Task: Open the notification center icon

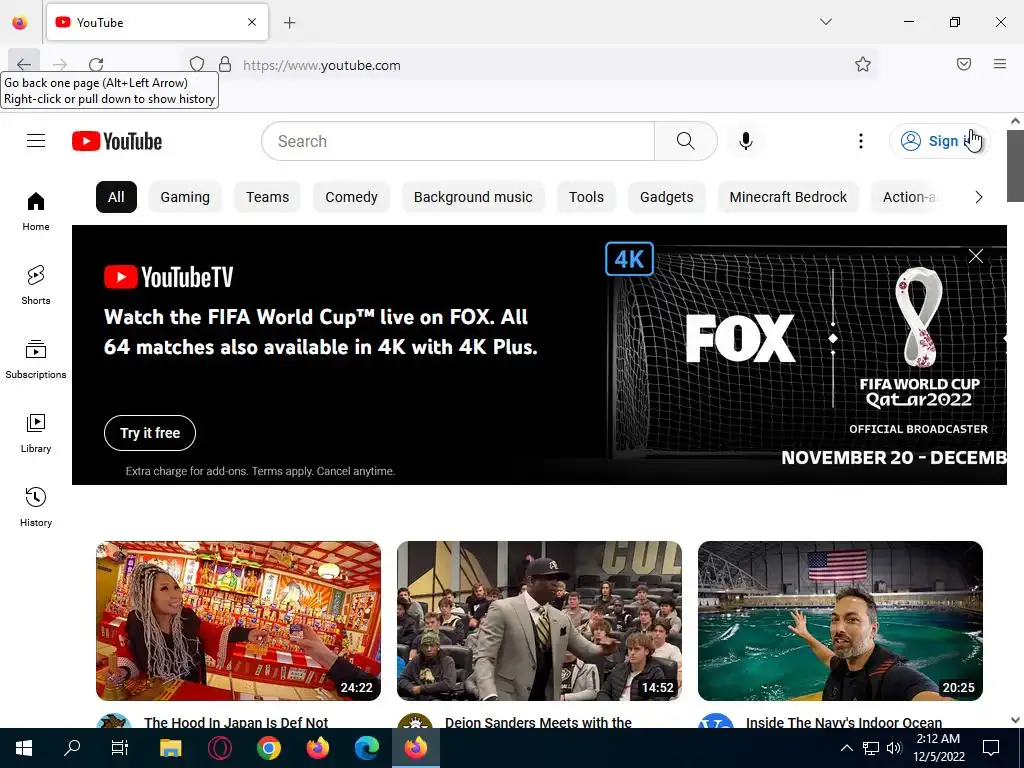Action: (991, 748)
